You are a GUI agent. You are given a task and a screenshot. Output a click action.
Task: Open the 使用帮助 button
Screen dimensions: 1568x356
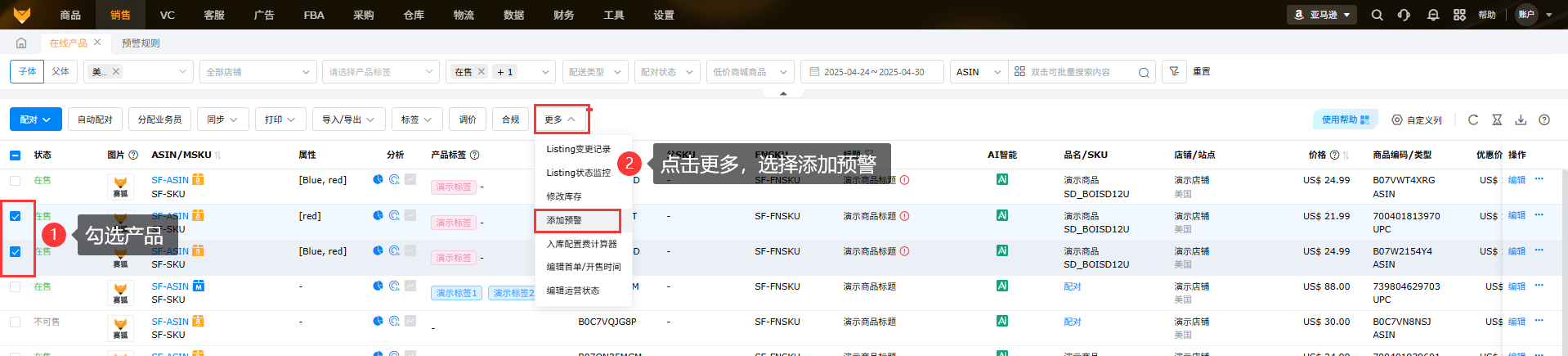(1346, 119)
